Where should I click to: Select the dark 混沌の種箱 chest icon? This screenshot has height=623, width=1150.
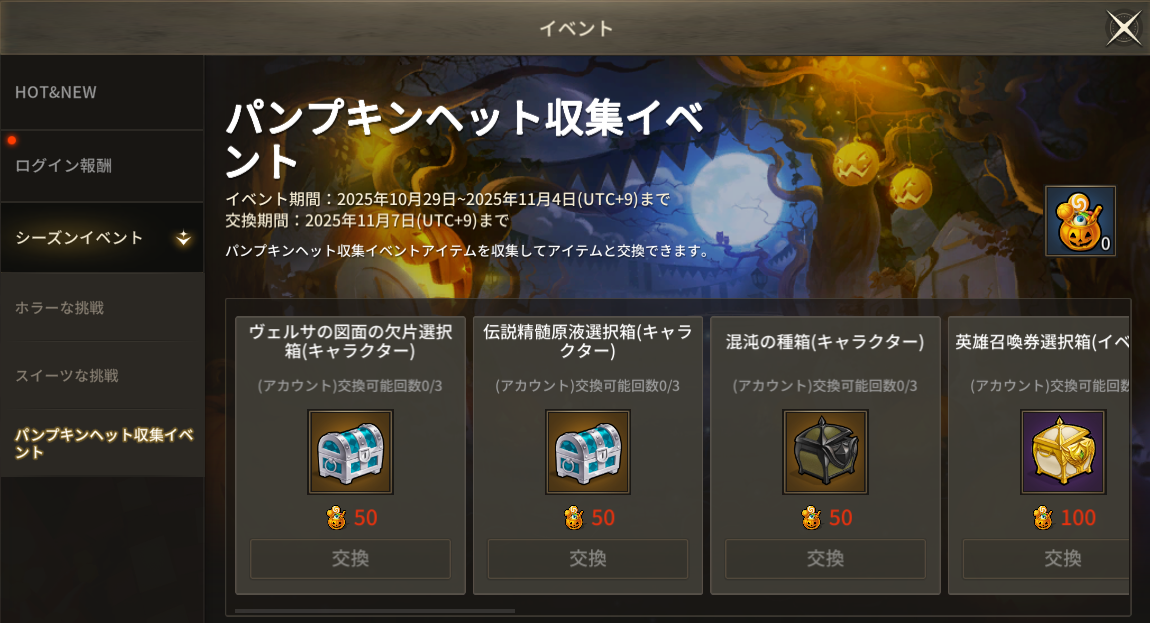(825, 452)
